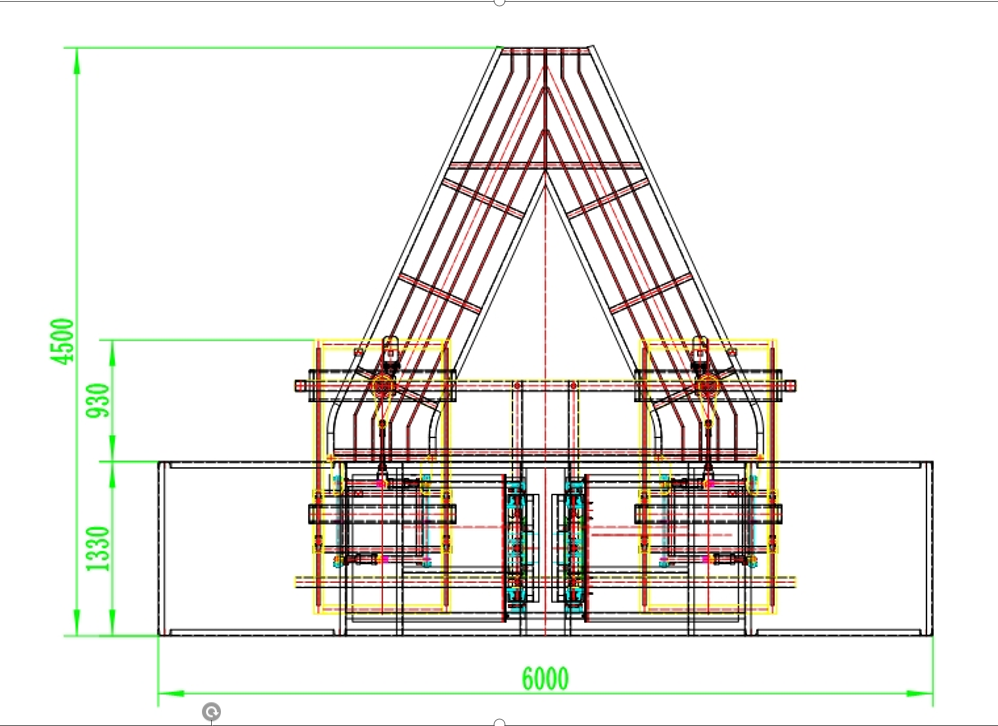Select the 930 dimension label
This screenshot has height=726, width=998.
point(98,400)
